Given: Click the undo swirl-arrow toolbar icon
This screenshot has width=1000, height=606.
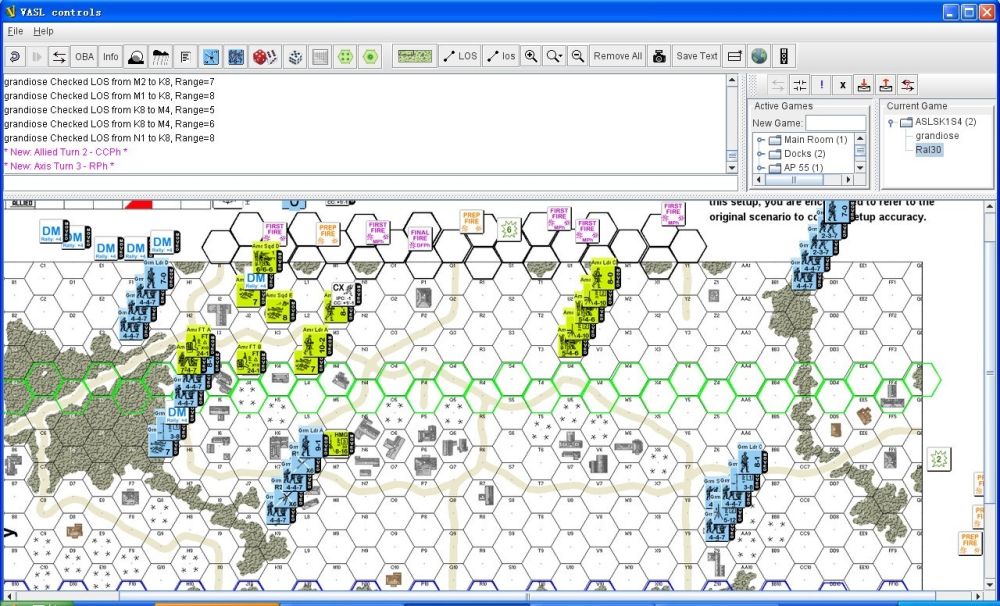Looking at the screenshot, I should pyautogui.click(x=15, y=56).
